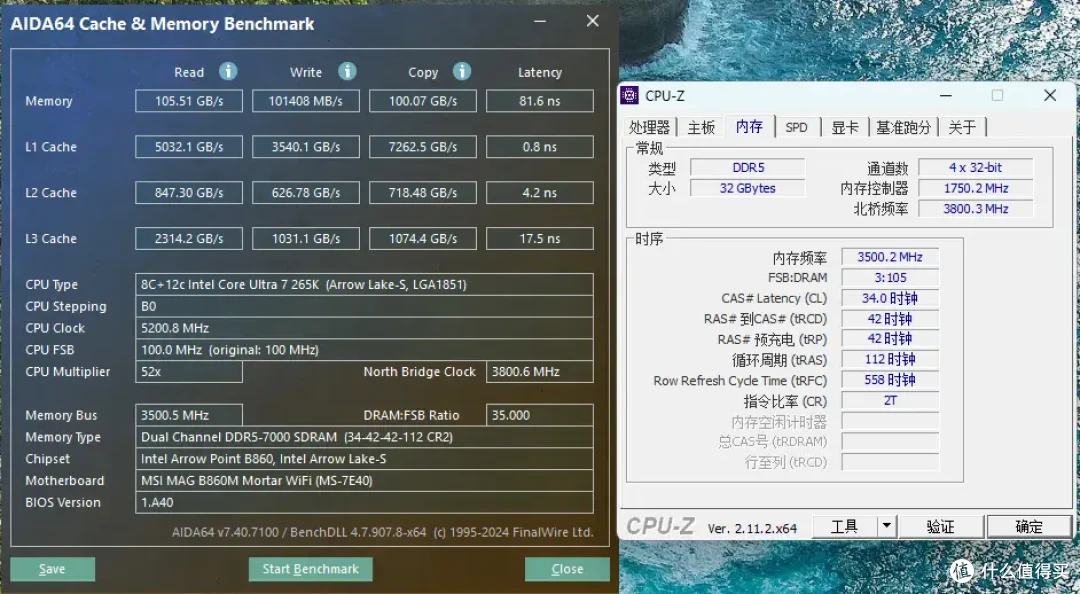Click L2 Cache latency 4.2 ns
1080x594 pixels.
click(x=539, y=193)
